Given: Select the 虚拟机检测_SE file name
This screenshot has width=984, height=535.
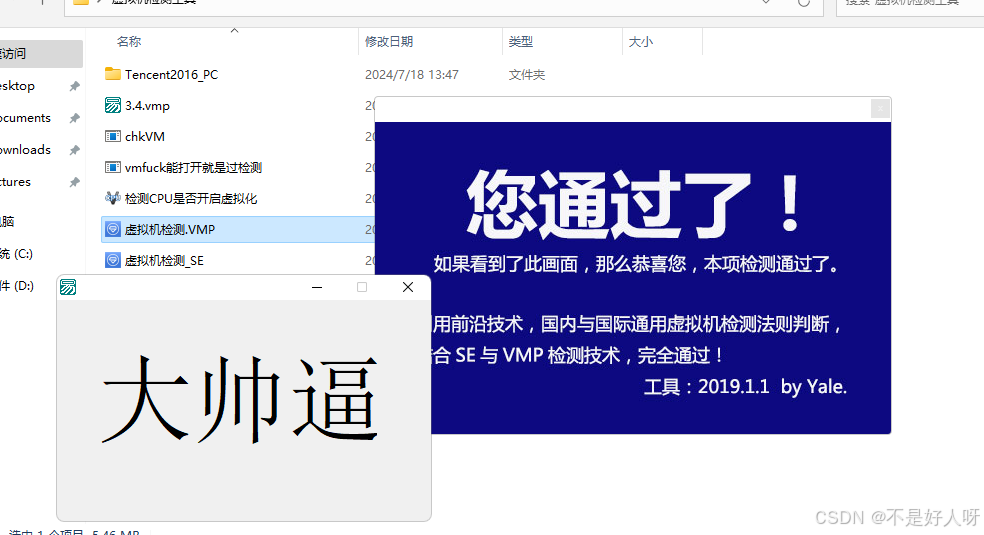Looking at the screenshot, I should coord(164,261).
